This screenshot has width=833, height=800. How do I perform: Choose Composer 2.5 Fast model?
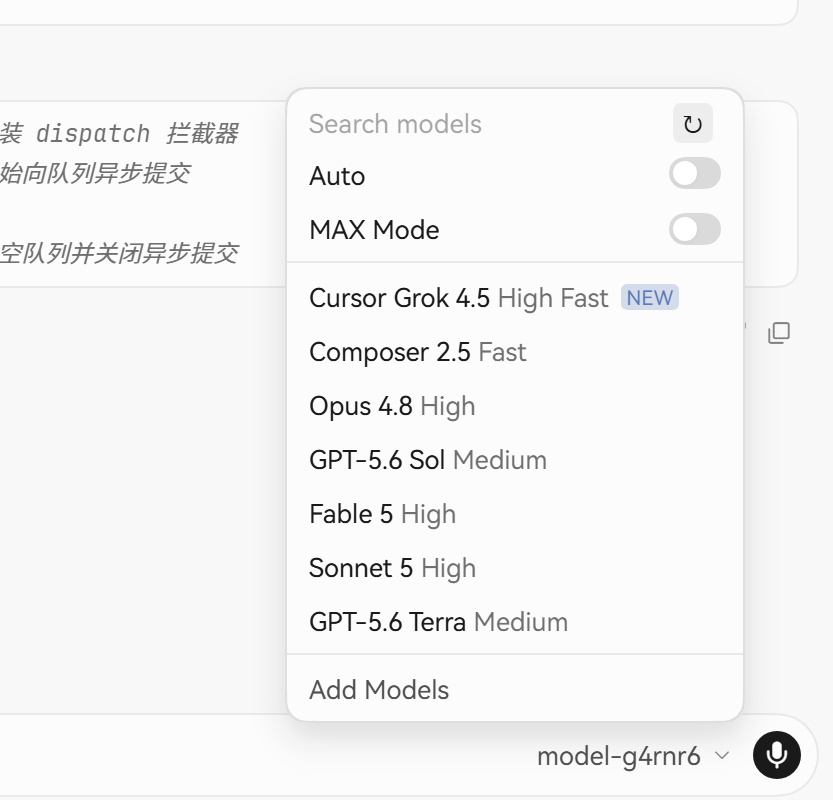(514, 352)
